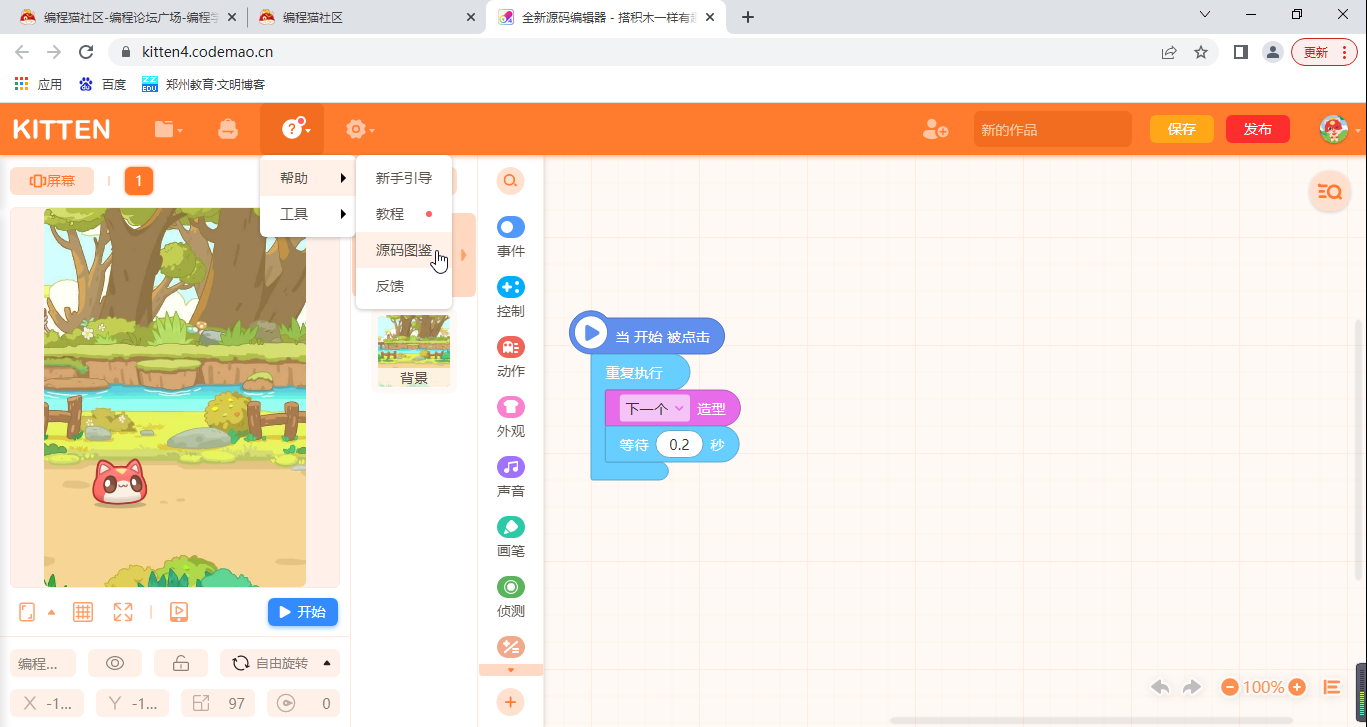Open the user avatar menu

coord(1334,129)
